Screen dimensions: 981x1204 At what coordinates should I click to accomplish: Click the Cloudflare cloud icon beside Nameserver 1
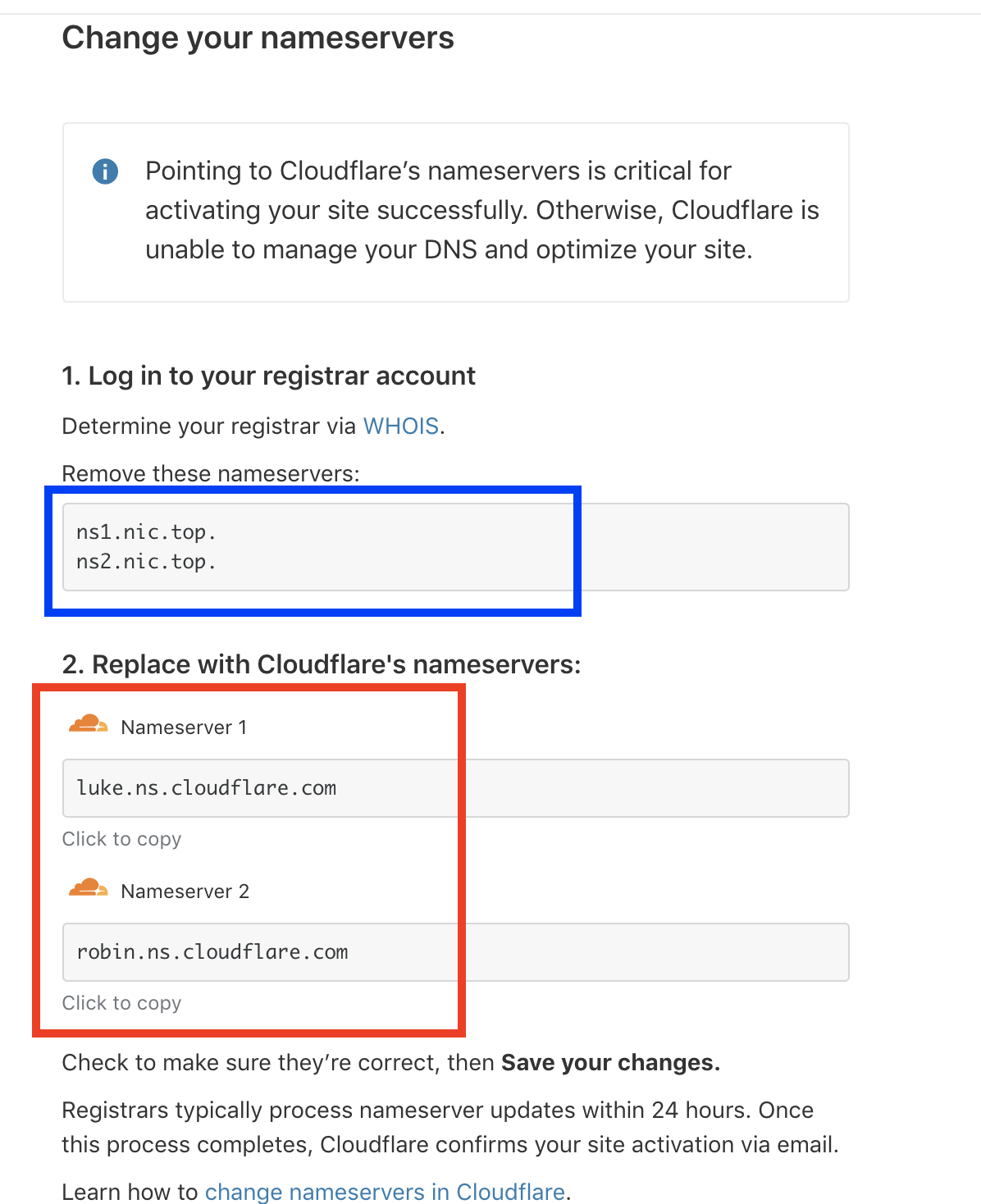[88, 724]
